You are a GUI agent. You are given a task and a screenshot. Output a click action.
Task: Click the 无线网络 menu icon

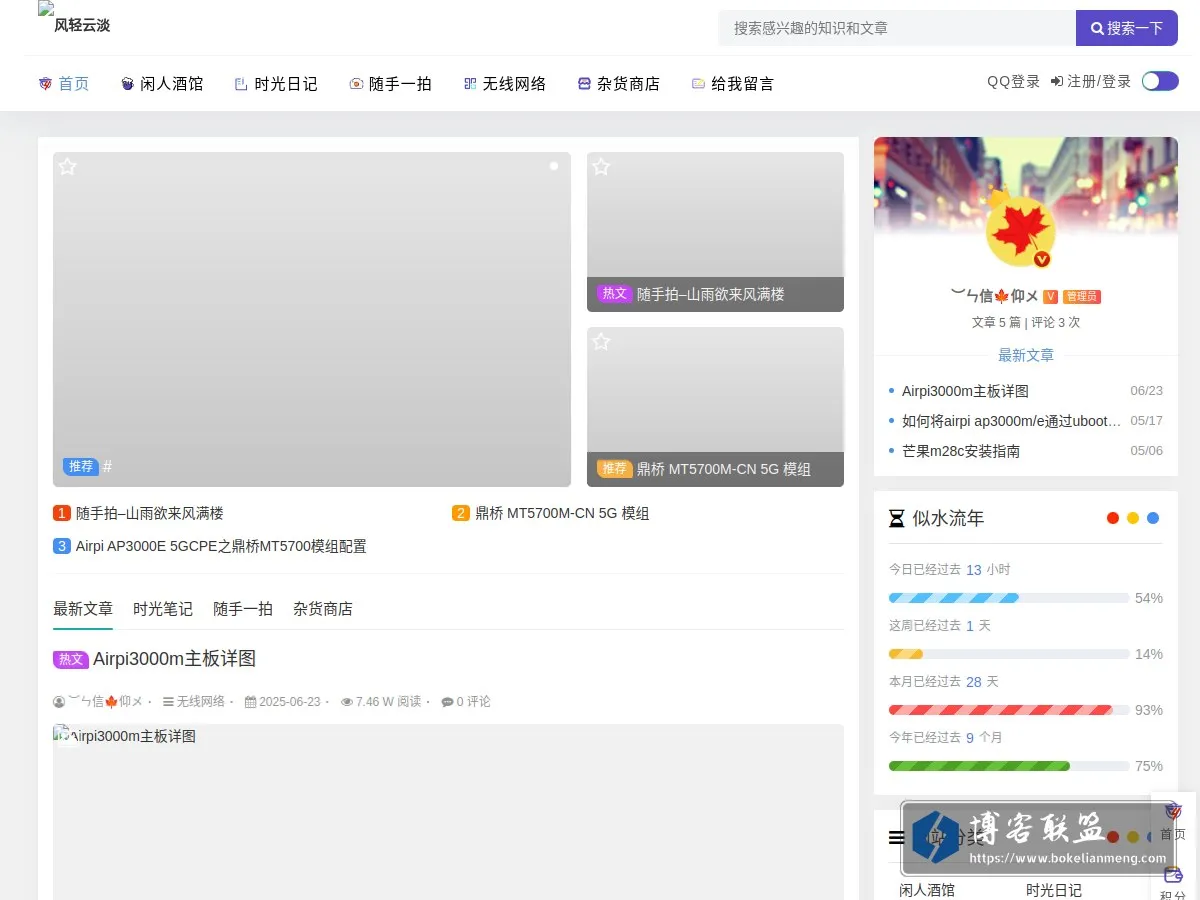tap(470, 84)
